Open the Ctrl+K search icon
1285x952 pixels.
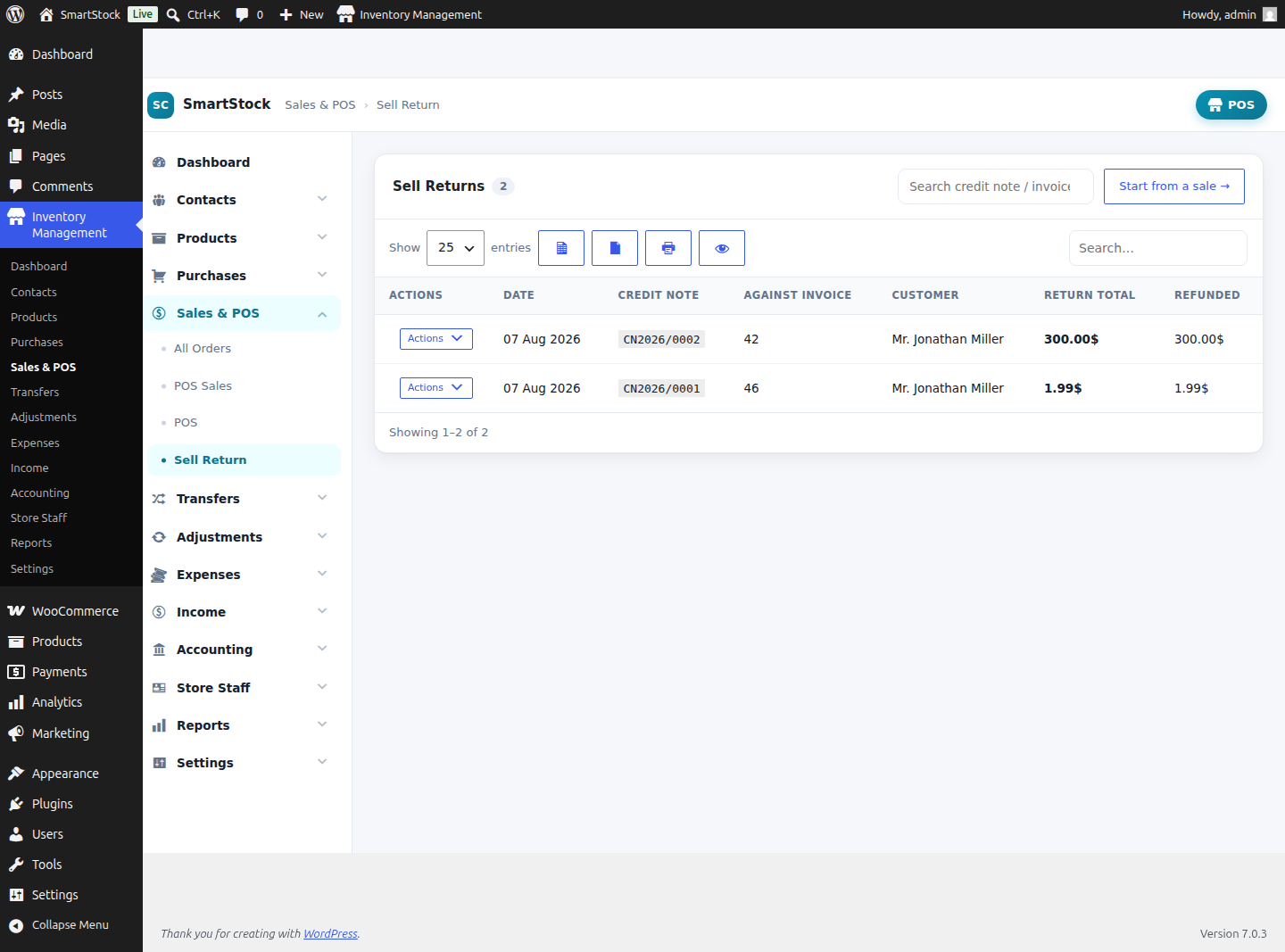[x=173, y=14]
